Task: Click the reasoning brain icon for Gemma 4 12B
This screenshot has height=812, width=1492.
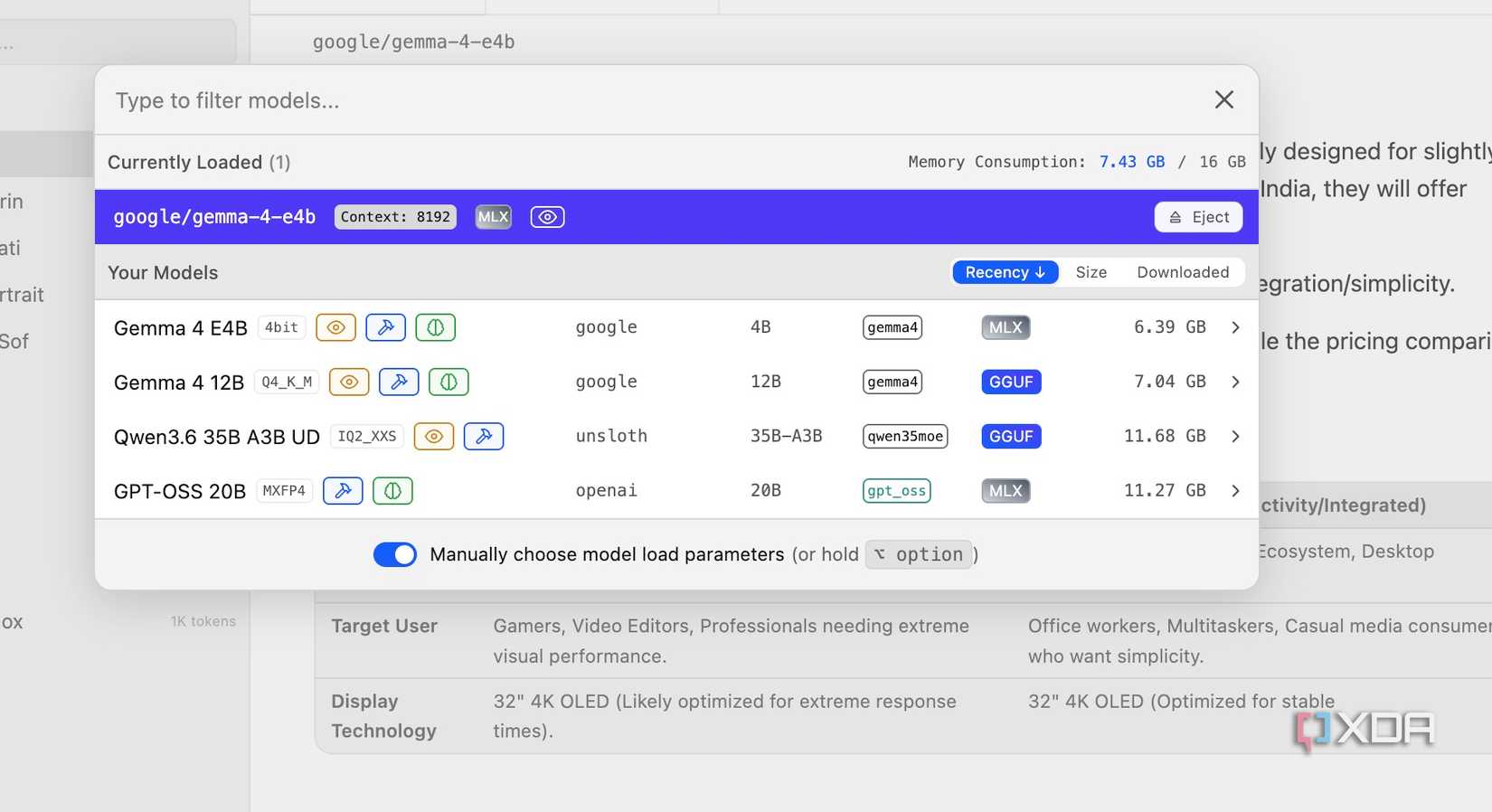Action: [449, 382]
